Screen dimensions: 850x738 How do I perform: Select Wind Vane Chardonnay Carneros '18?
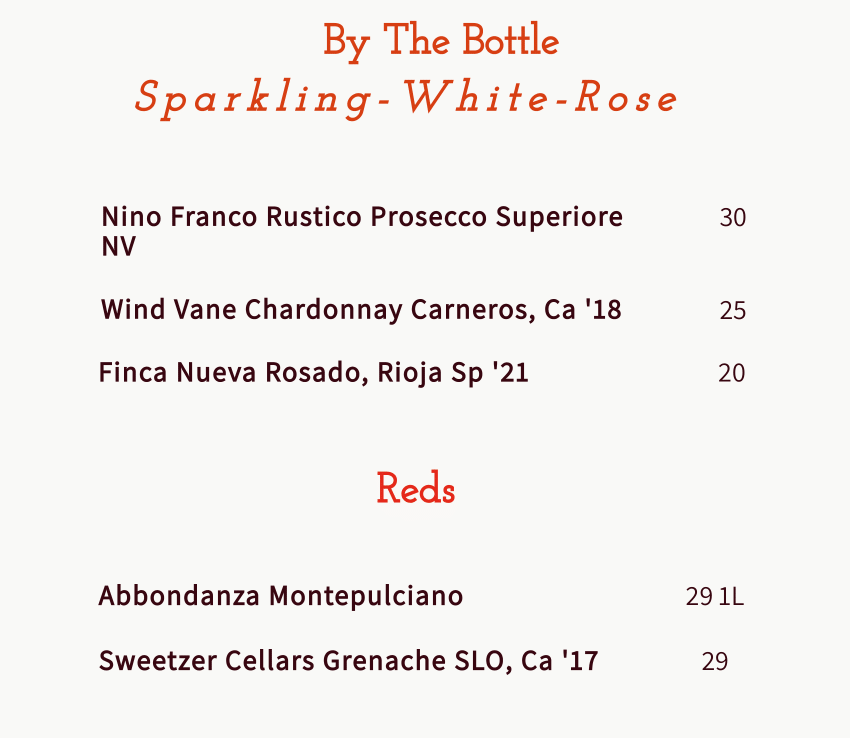tap(361, 310)
